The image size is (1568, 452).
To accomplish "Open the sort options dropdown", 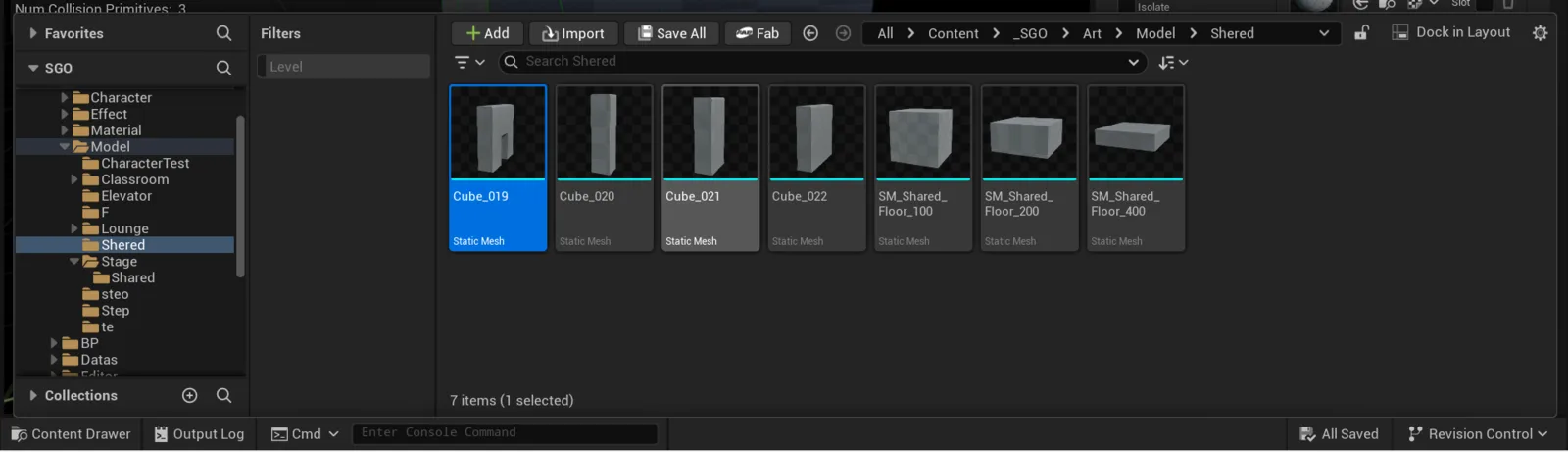I will coord(1173,62).
